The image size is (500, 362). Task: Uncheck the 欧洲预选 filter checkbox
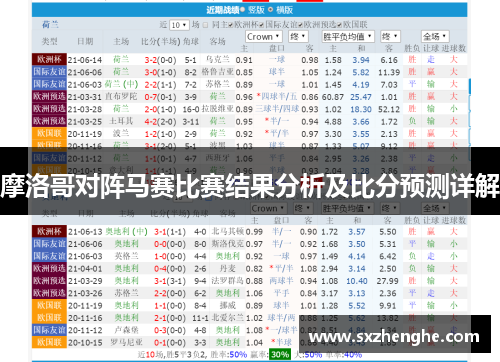pyautogui.click(x=300, y=25)
